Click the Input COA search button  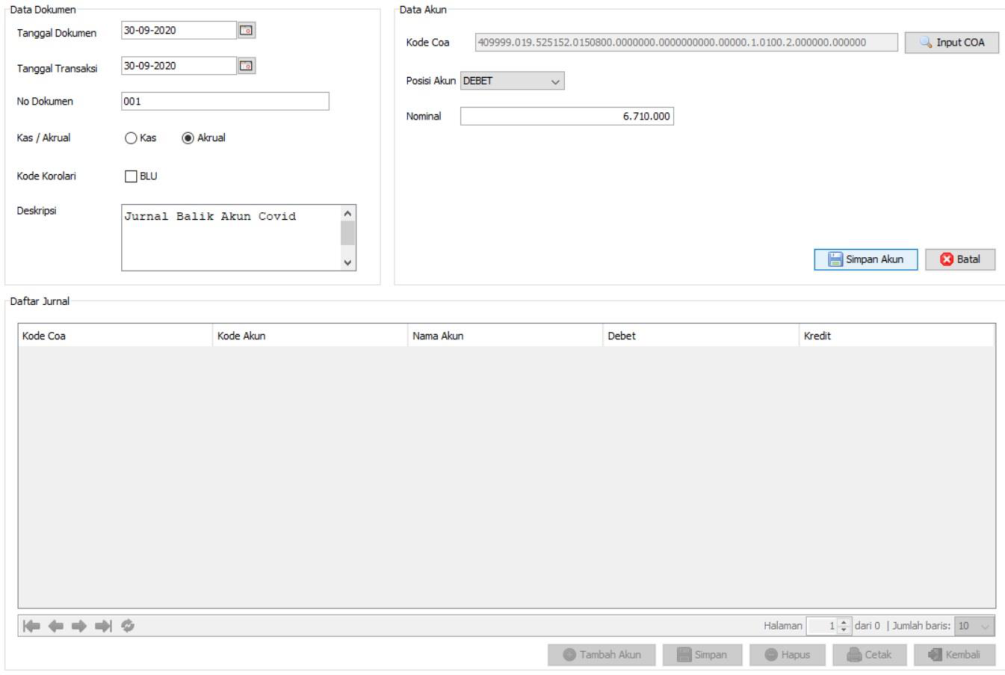click(x=951, y=42)
